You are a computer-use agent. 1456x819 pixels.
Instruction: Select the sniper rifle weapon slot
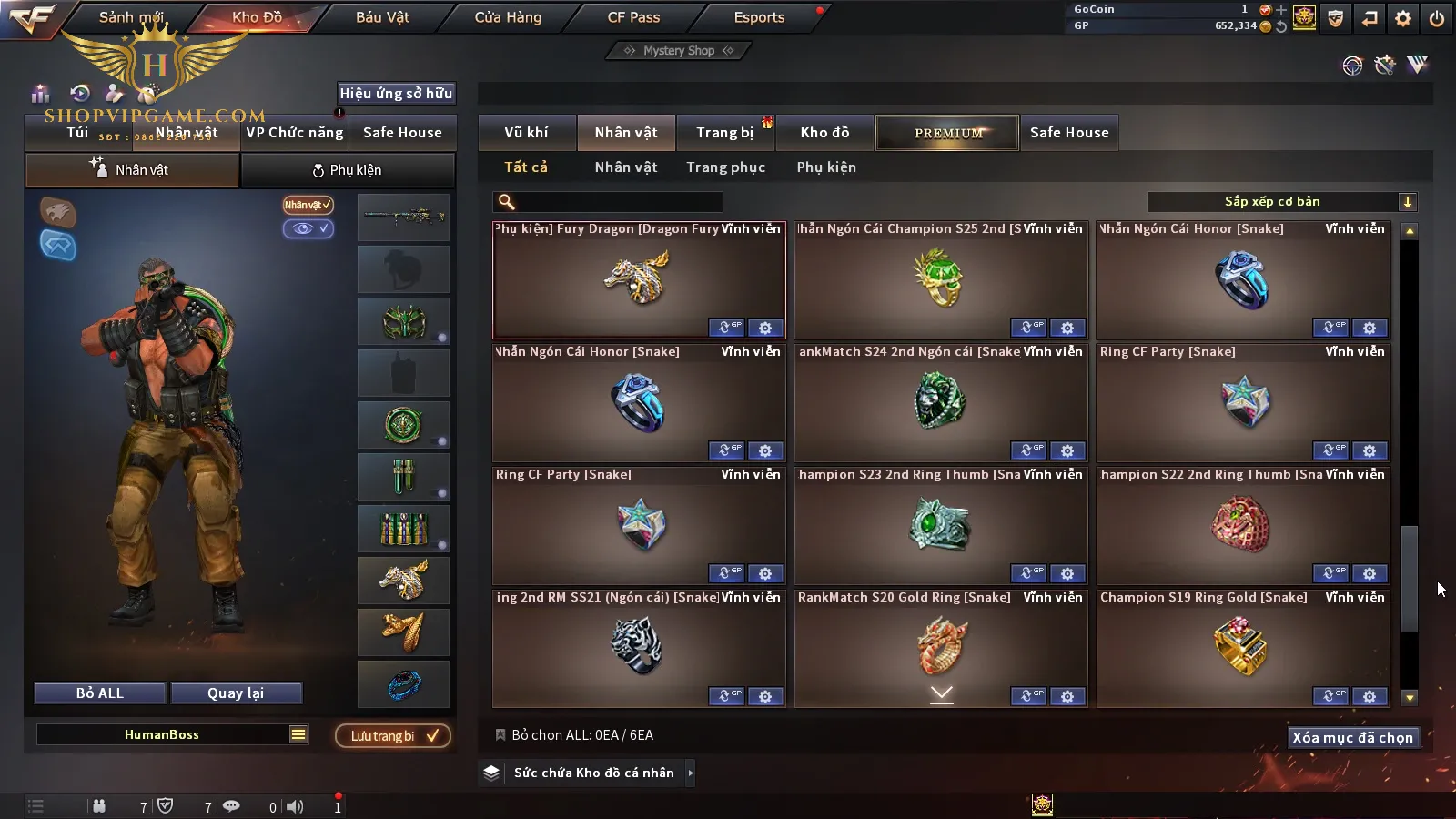(403, 217)
